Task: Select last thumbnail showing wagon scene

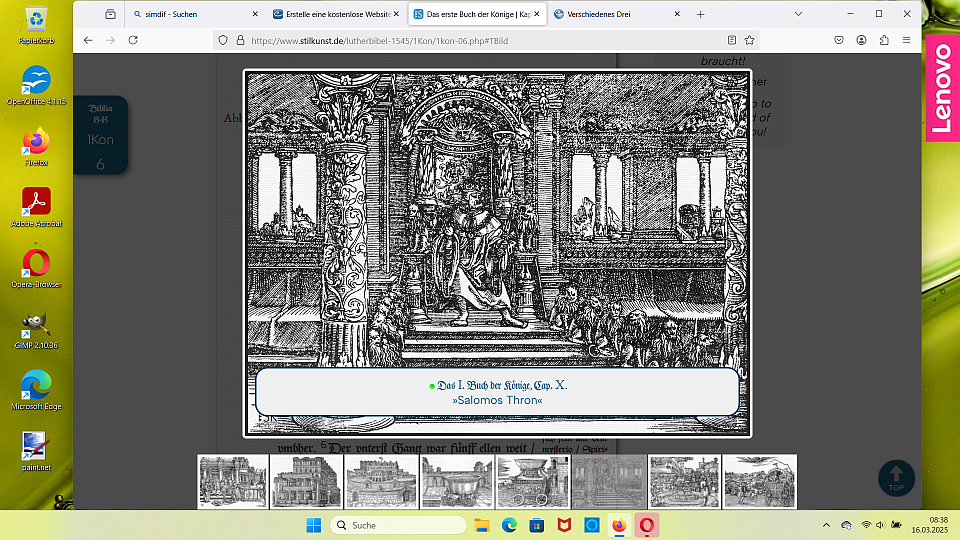Action: tap(759, 482)
